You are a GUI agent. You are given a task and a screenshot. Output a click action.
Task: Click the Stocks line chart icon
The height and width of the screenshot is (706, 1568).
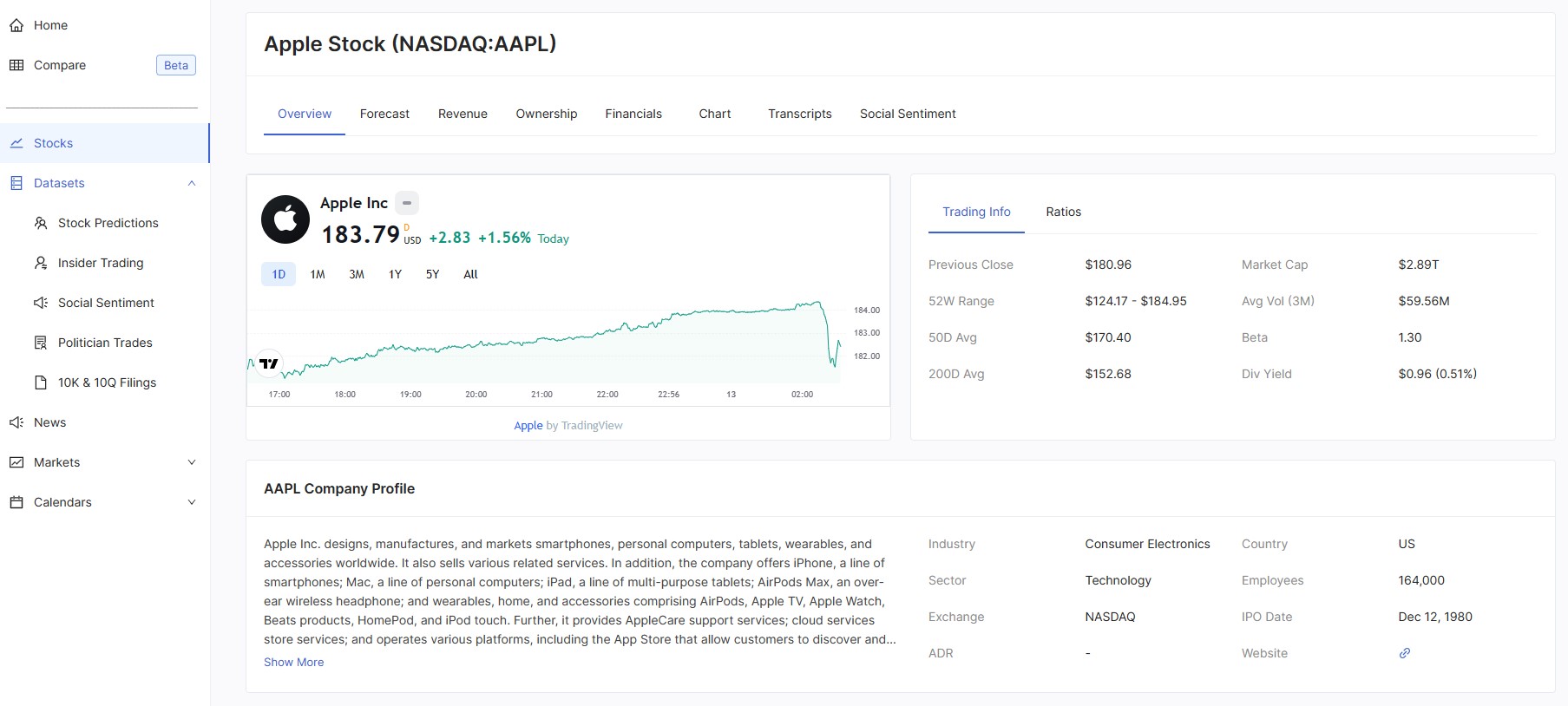click(16, 143)
